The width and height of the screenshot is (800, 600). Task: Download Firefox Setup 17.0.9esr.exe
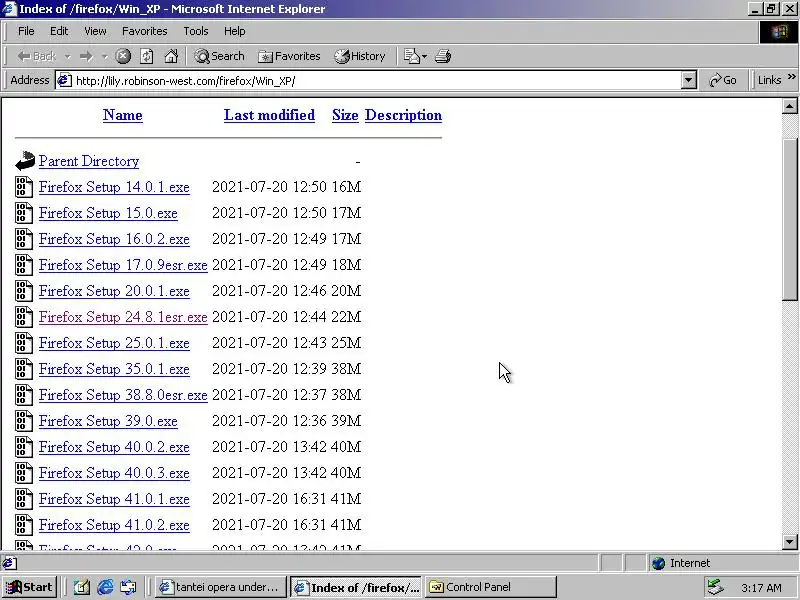[x=123, y=265]
